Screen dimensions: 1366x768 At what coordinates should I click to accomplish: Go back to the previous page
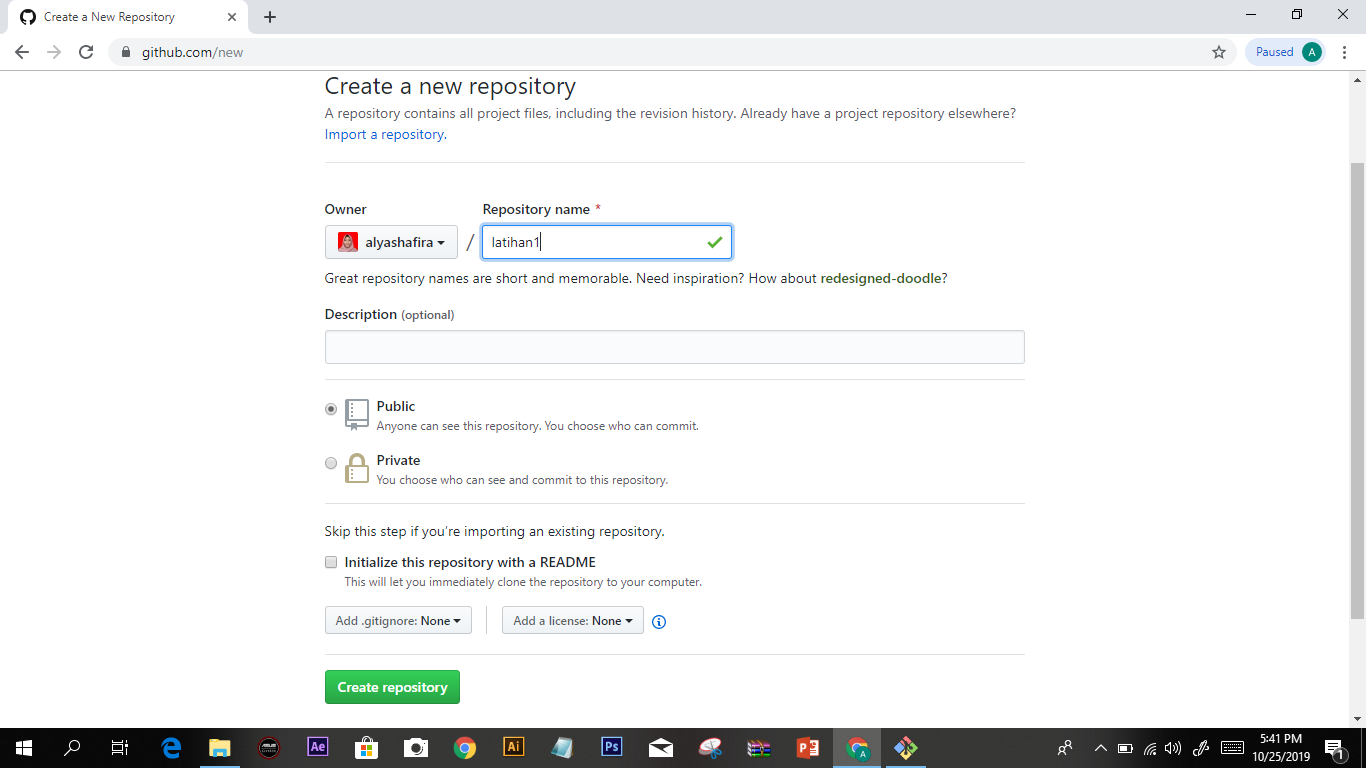[22, 52]
